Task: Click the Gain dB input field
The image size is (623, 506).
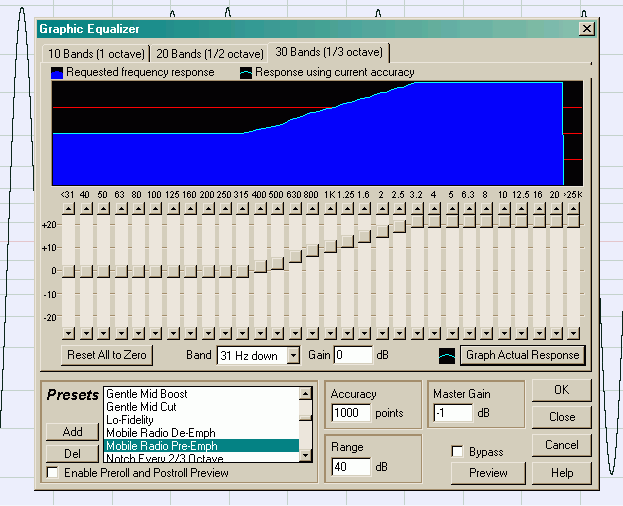Action: click(x=353, y=355)
